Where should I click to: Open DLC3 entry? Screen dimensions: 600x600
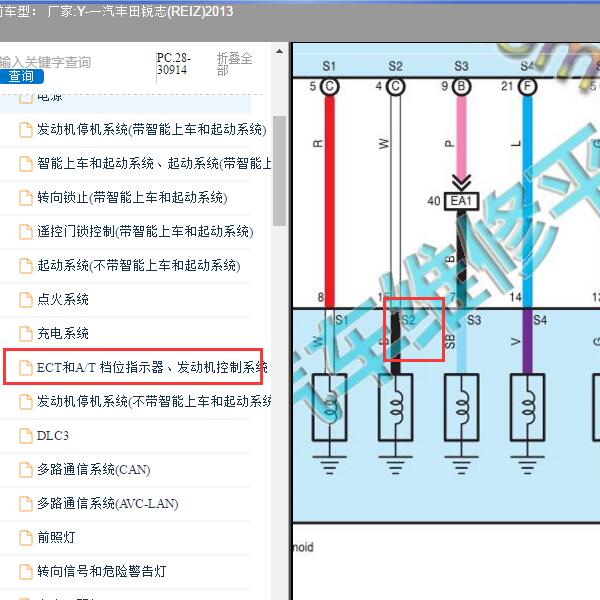point(52,435)
